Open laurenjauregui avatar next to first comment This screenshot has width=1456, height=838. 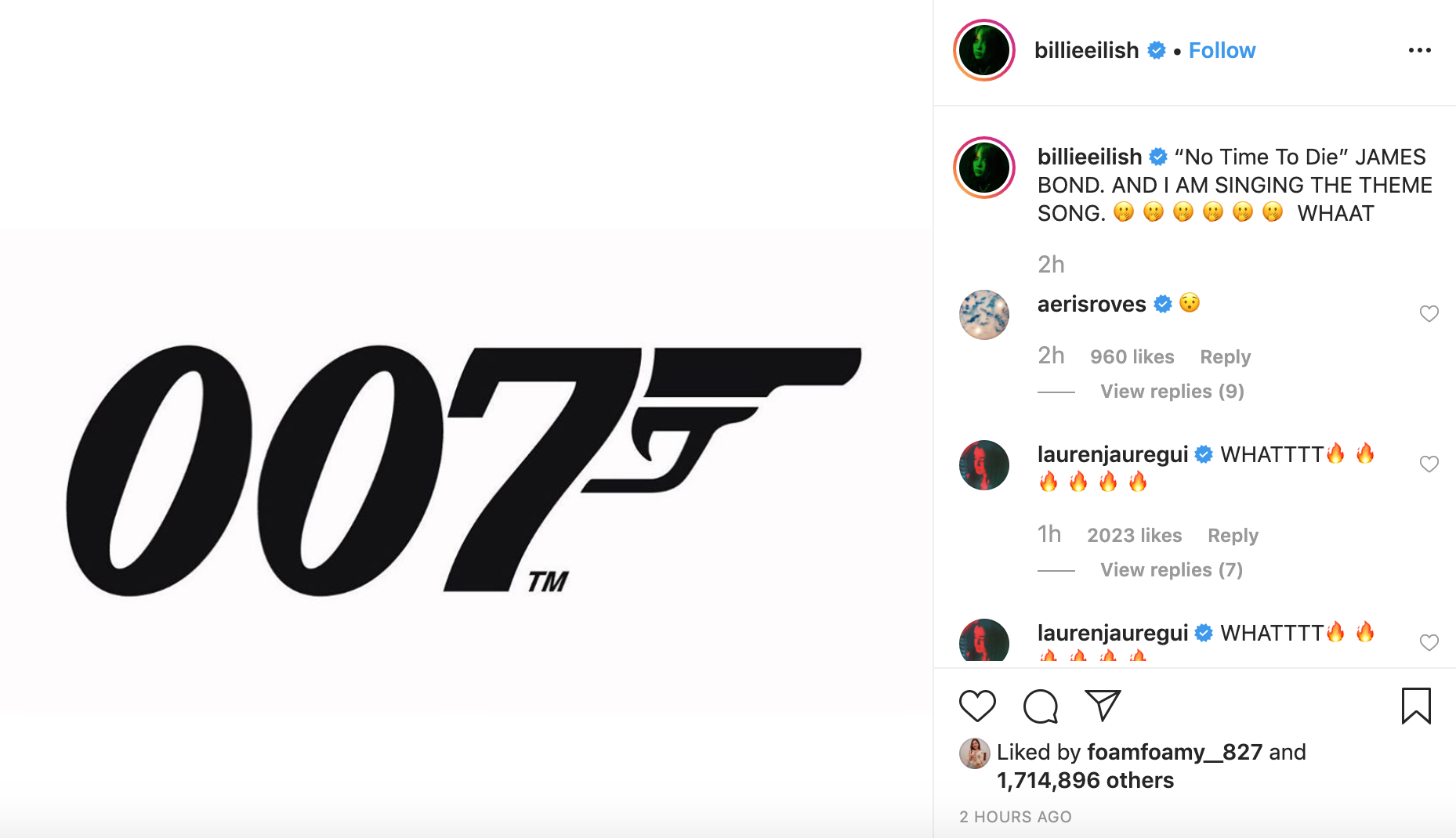(984, 465)
